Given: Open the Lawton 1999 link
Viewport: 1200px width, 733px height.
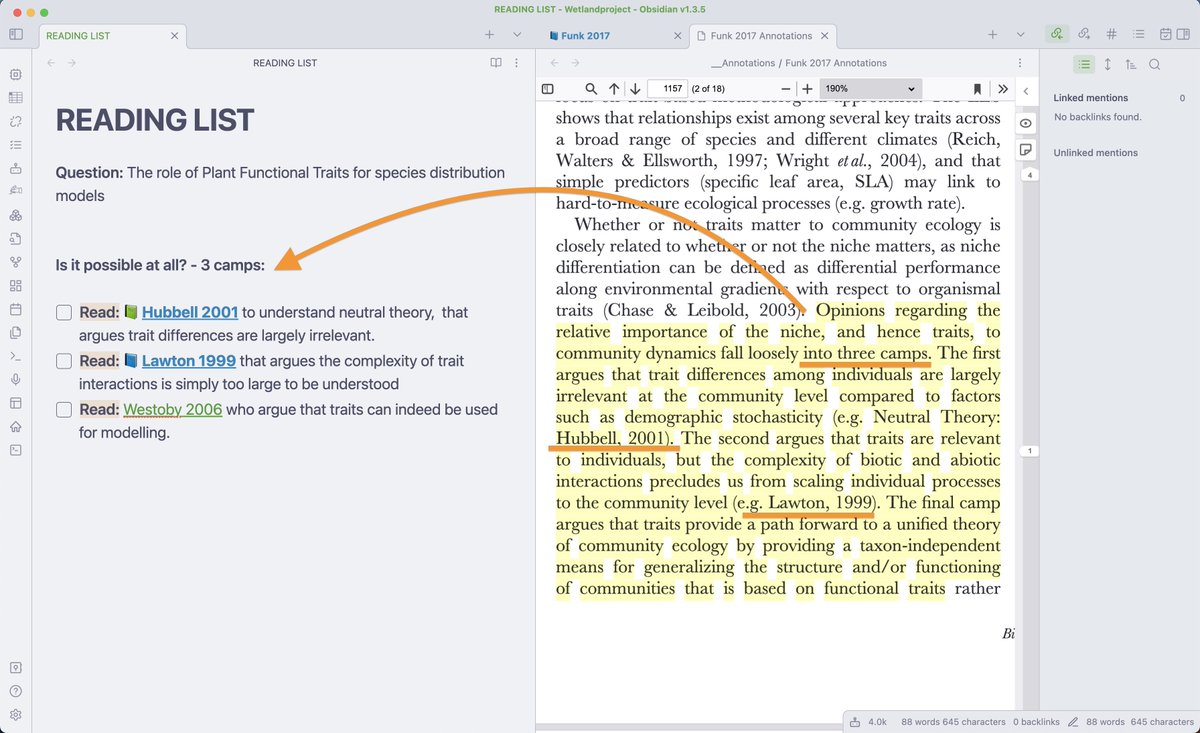Looking at the screenshot, I should (188, 361).
